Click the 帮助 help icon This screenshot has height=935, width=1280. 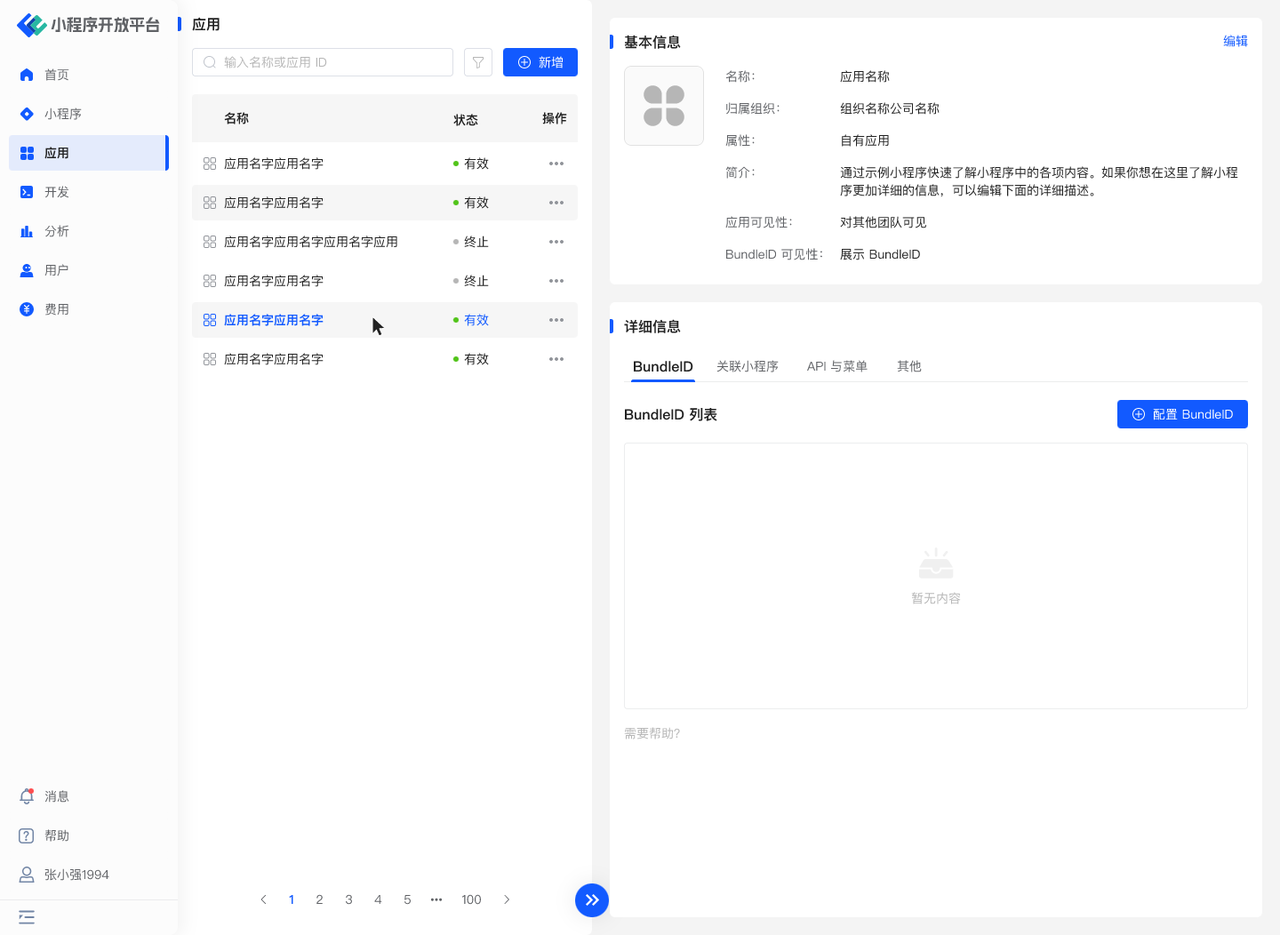tap(28, 835)
